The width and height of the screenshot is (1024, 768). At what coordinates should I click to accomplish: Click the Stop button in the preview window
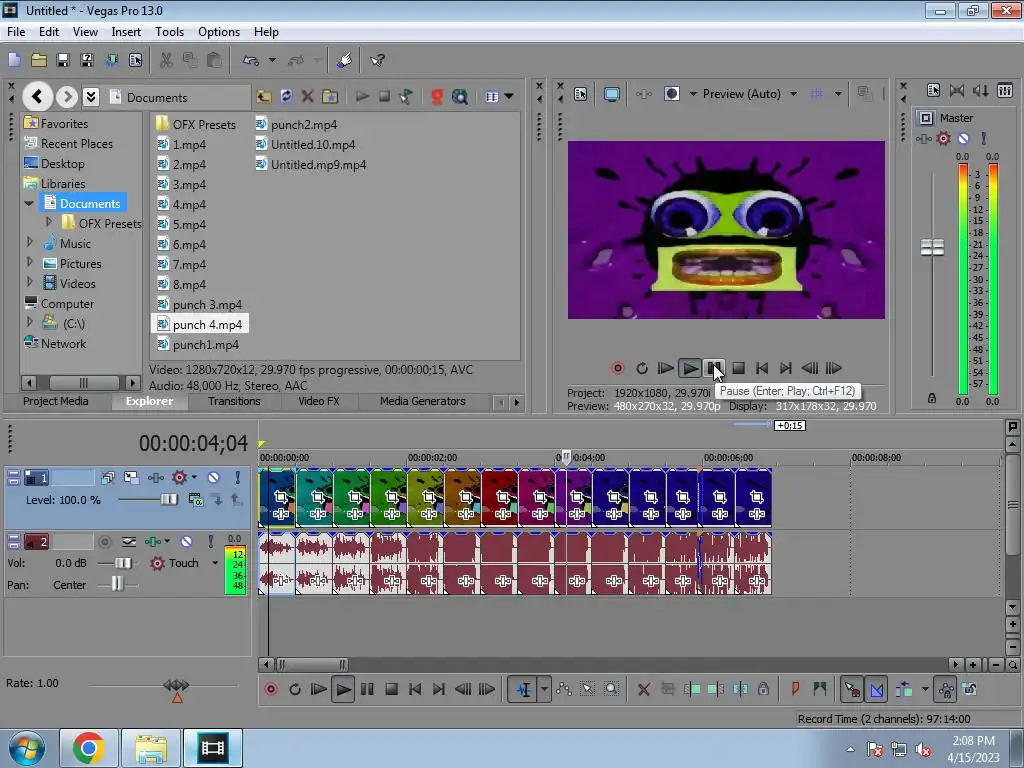(x=739, y=368)
